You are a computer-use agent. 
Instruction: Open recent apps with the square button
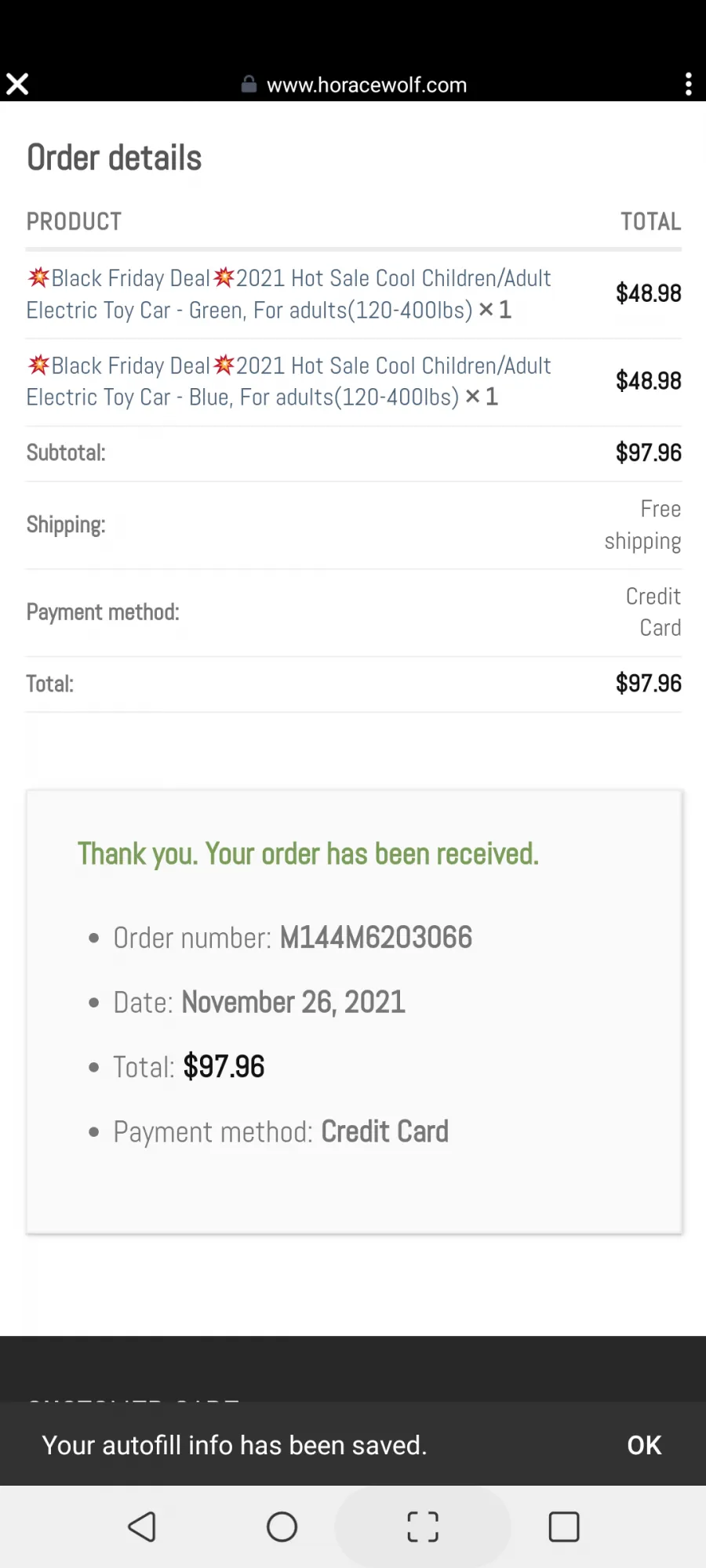(564, 1526)
